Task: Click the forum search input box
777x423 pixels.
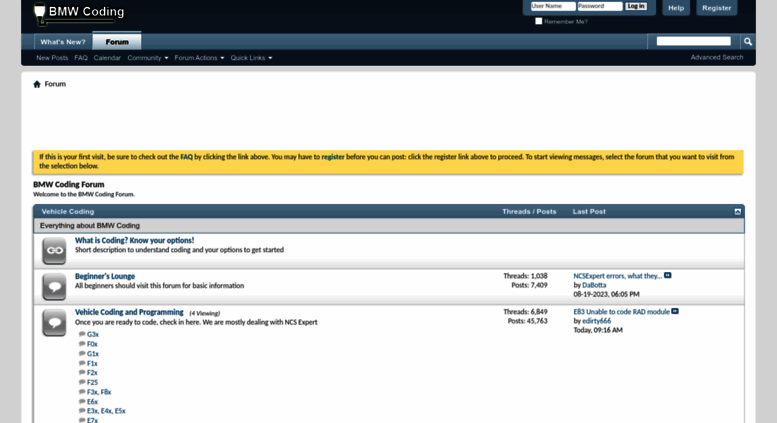Action: point(693,41)
